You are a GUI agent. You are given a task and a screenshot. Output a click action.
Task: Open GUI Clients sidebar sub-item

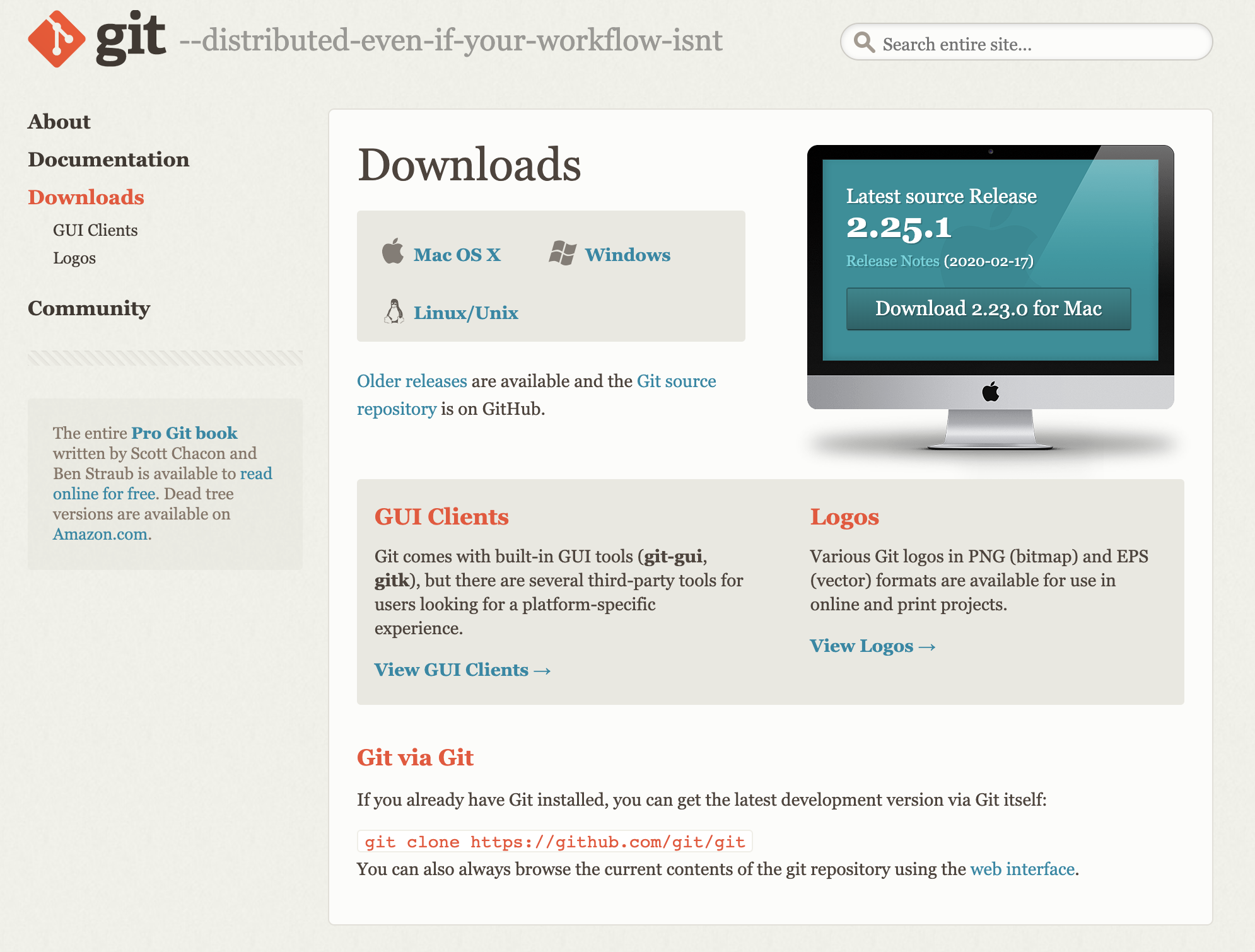tap(95, 230)
